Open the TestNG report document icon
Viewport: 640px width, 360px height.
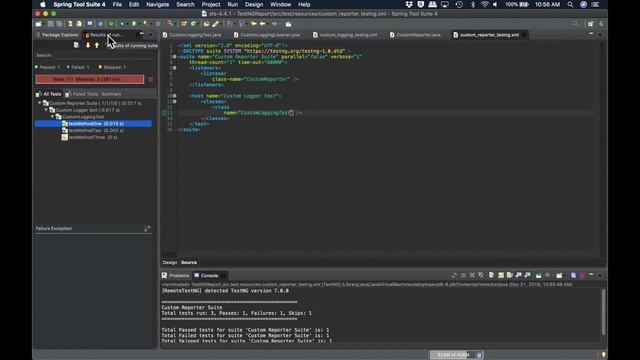click(76, 45)
